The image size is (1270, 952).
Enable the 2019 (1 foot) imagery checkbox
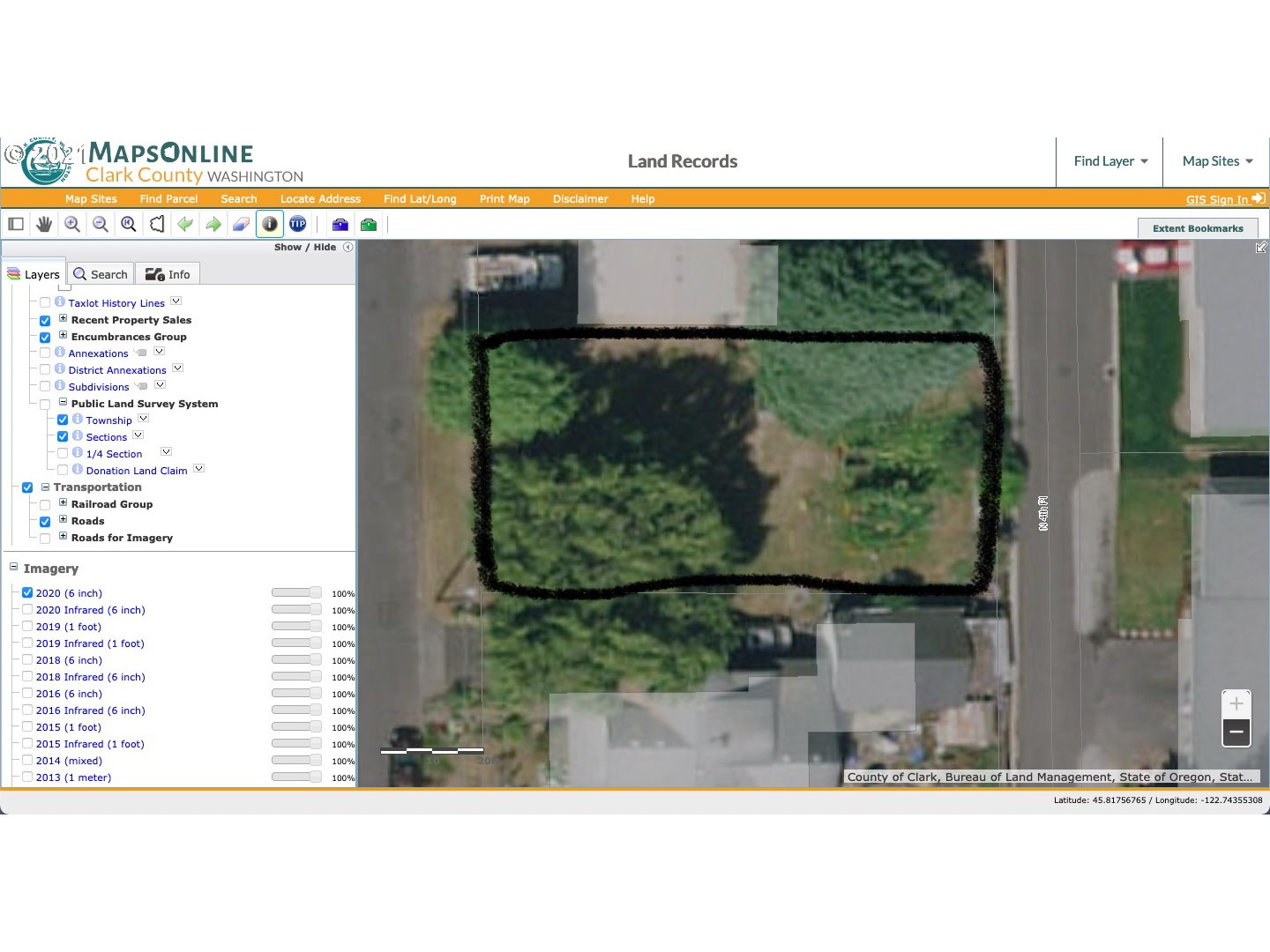click(x=27, y=627)
